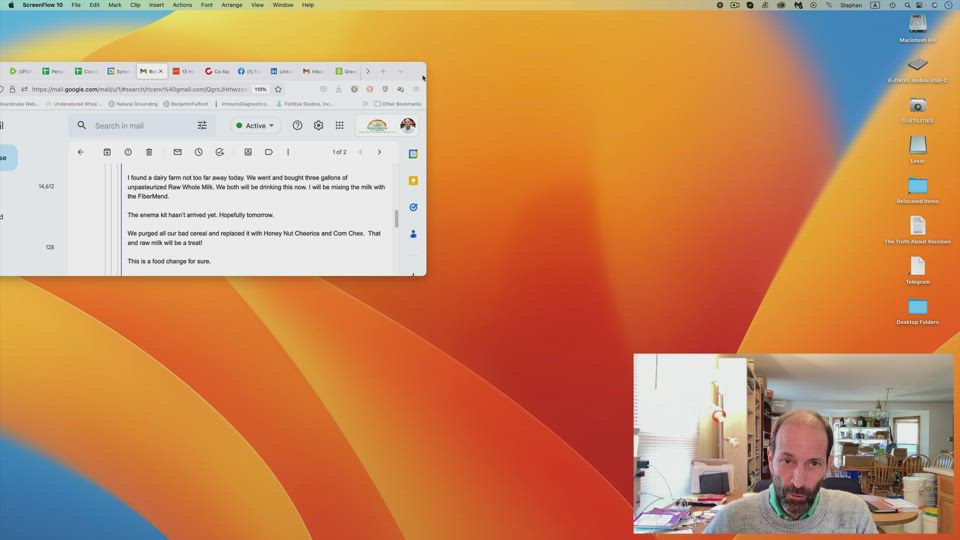Bookmark this page with star icon
The height and width of the screenshot is (540, 960).
click(278, 89)
